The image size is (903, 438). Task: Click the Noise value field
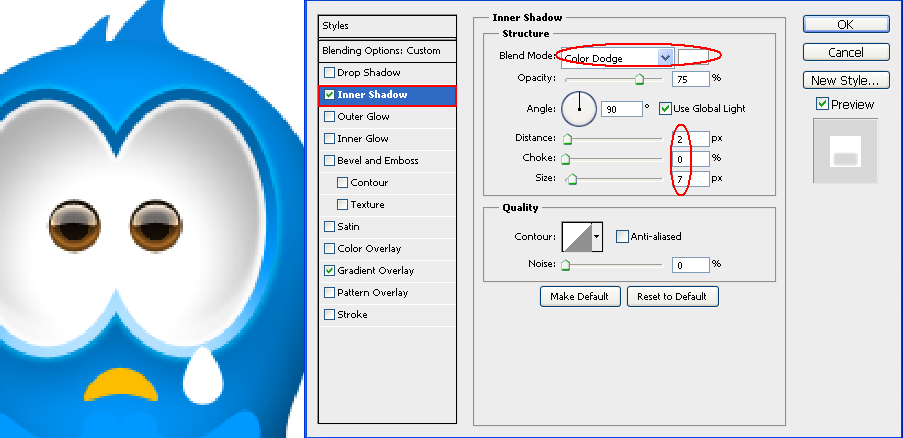(x=690, y=265)
